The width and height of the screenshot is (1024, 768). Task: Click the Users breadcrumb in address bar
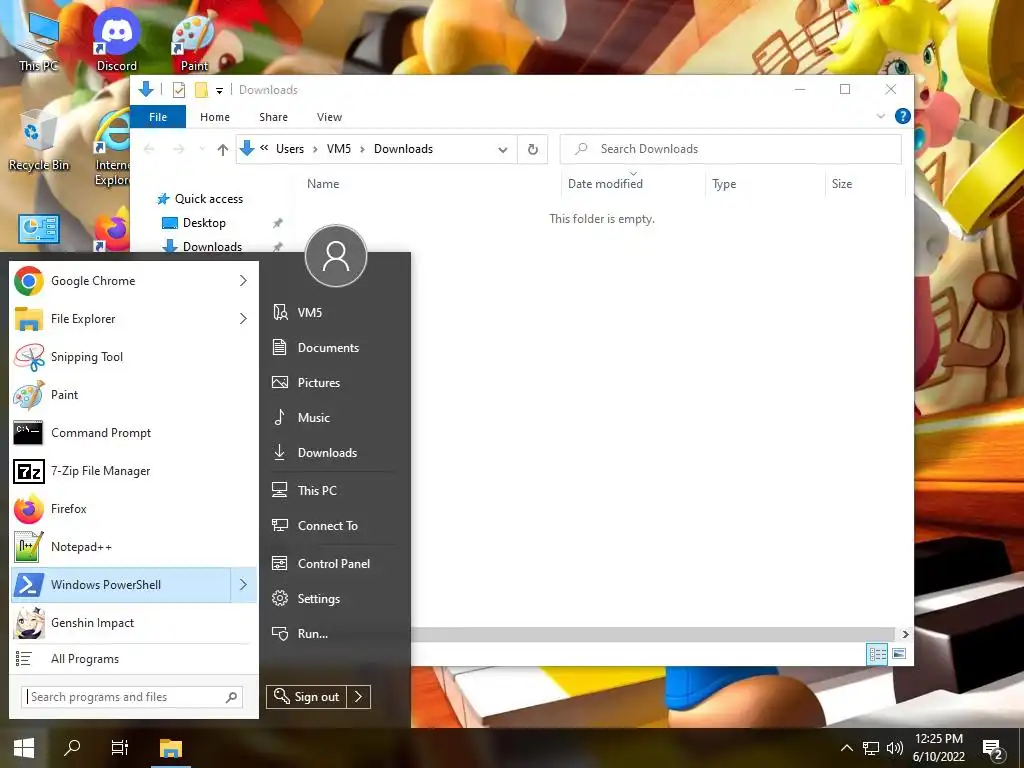click(x=290, y=149)
